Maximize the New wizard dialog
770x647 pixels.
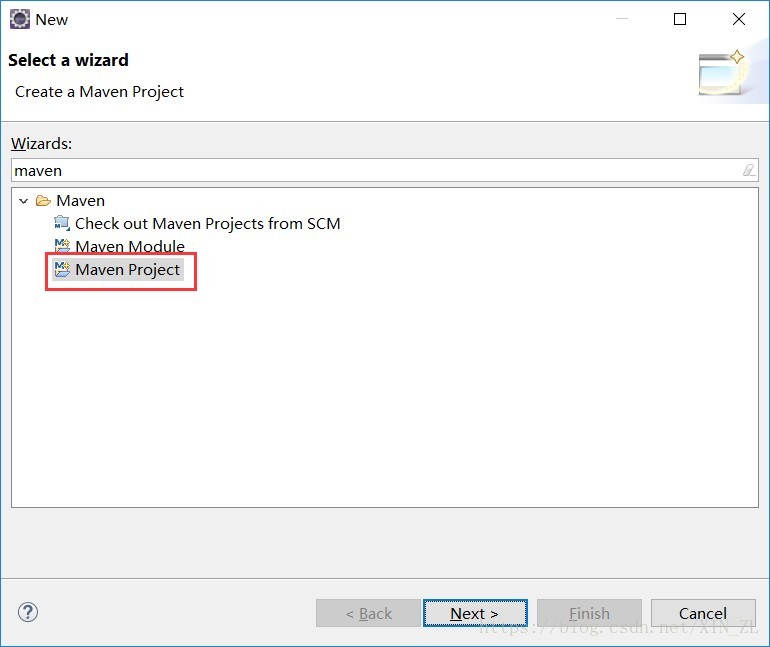pos(680,19)
